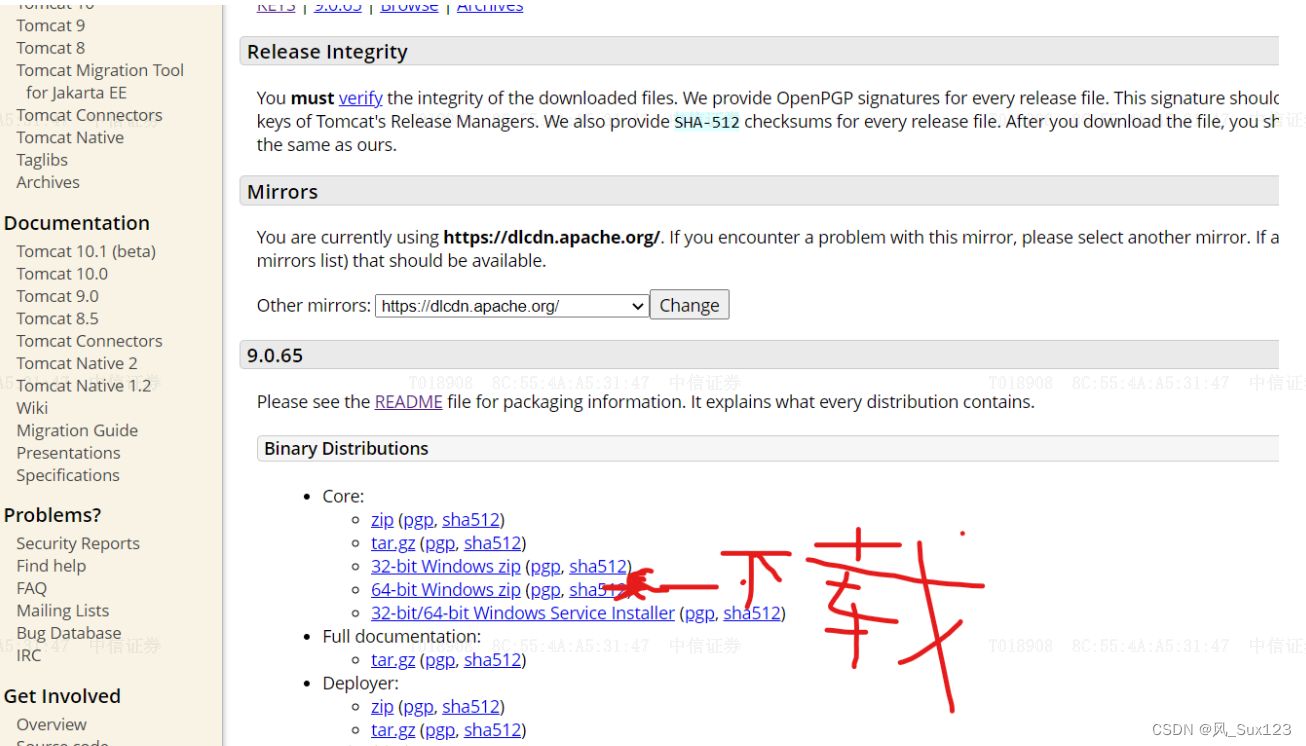The height and width of the screenshot is (746, 1306).
Task: Open the verify integrity link
Action: (360, 98)
